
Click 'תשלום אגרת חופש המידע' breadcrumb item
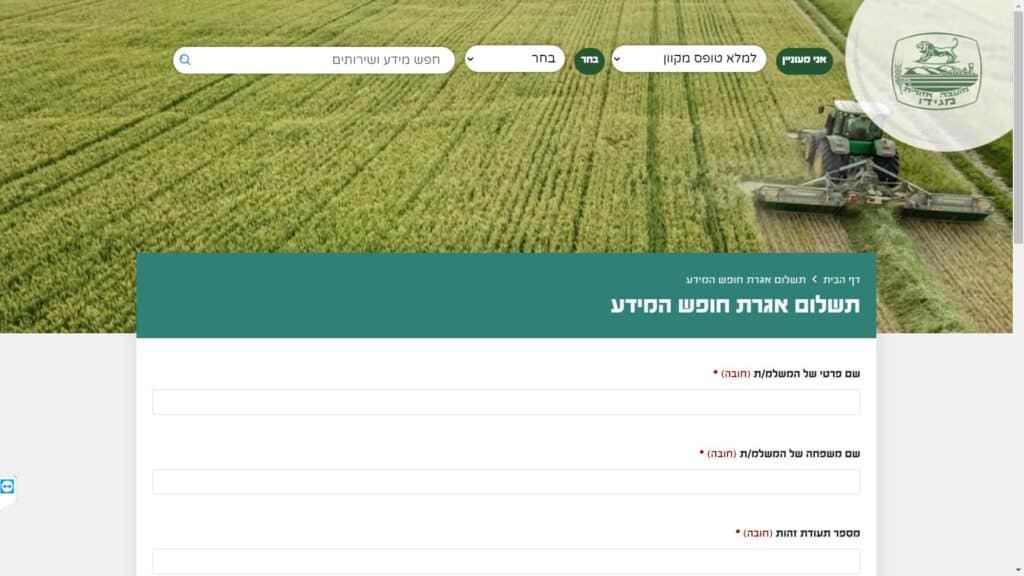[746, 280]
